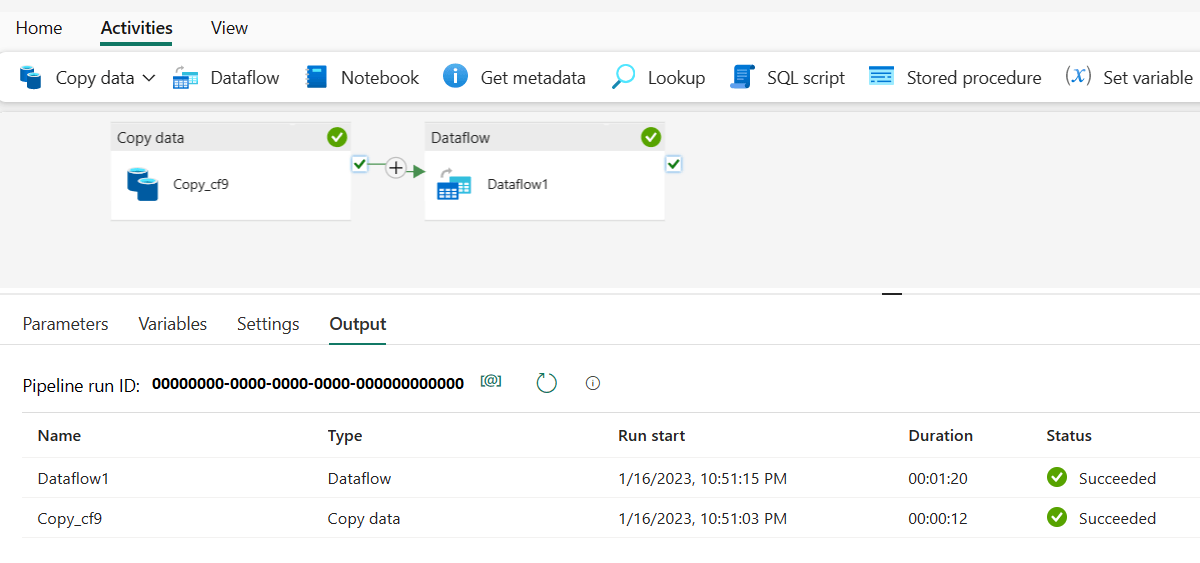Open the View tab

pos(229,28)
